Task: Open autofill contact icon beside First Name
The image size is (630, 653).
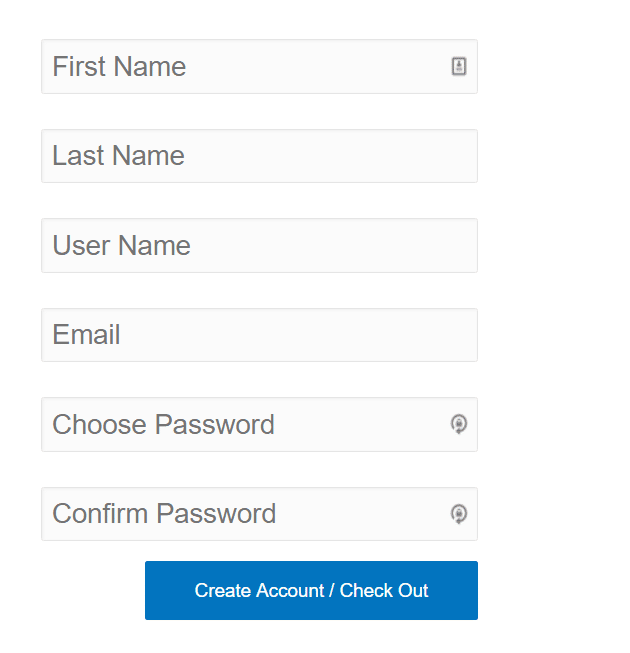Action: click(x=459, y=66)
